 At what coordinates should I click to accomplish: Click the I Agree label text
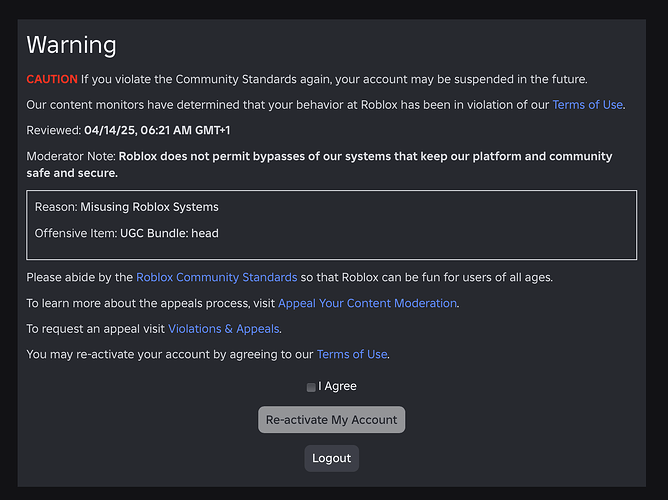coord(337,386)
